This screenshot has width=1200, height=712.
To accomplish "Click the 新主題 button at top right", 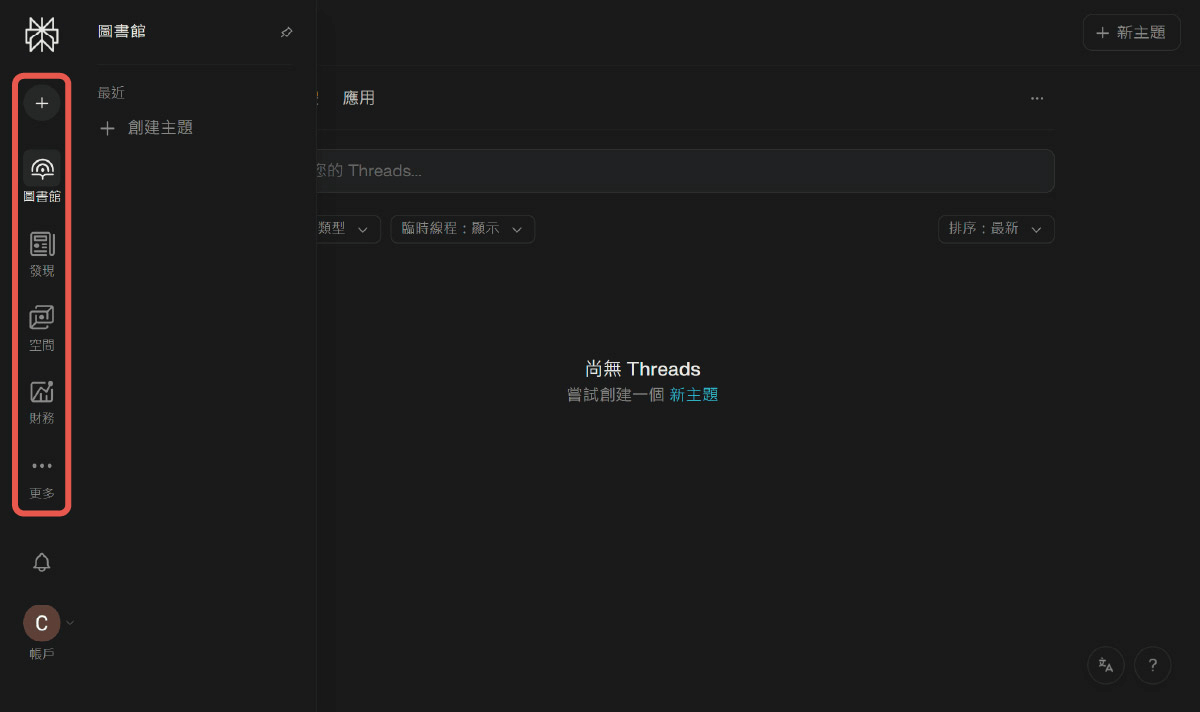I will [1131, 31].
